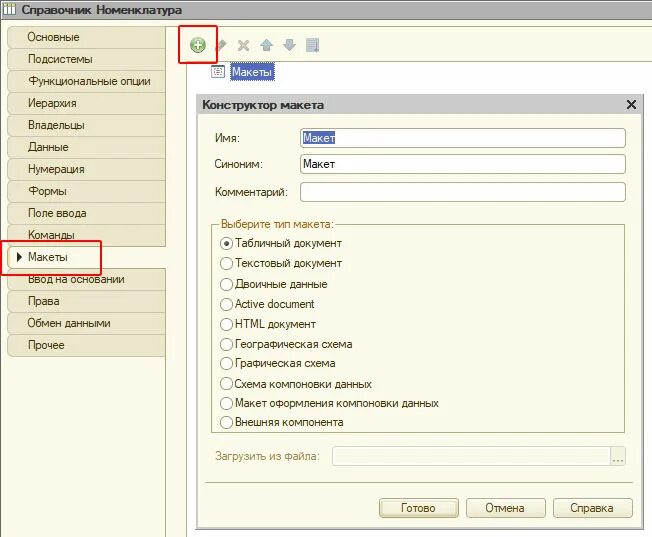The image size is (652, 537).
Task: Click the Move Down arrow icon
Action: coord(289,45)
